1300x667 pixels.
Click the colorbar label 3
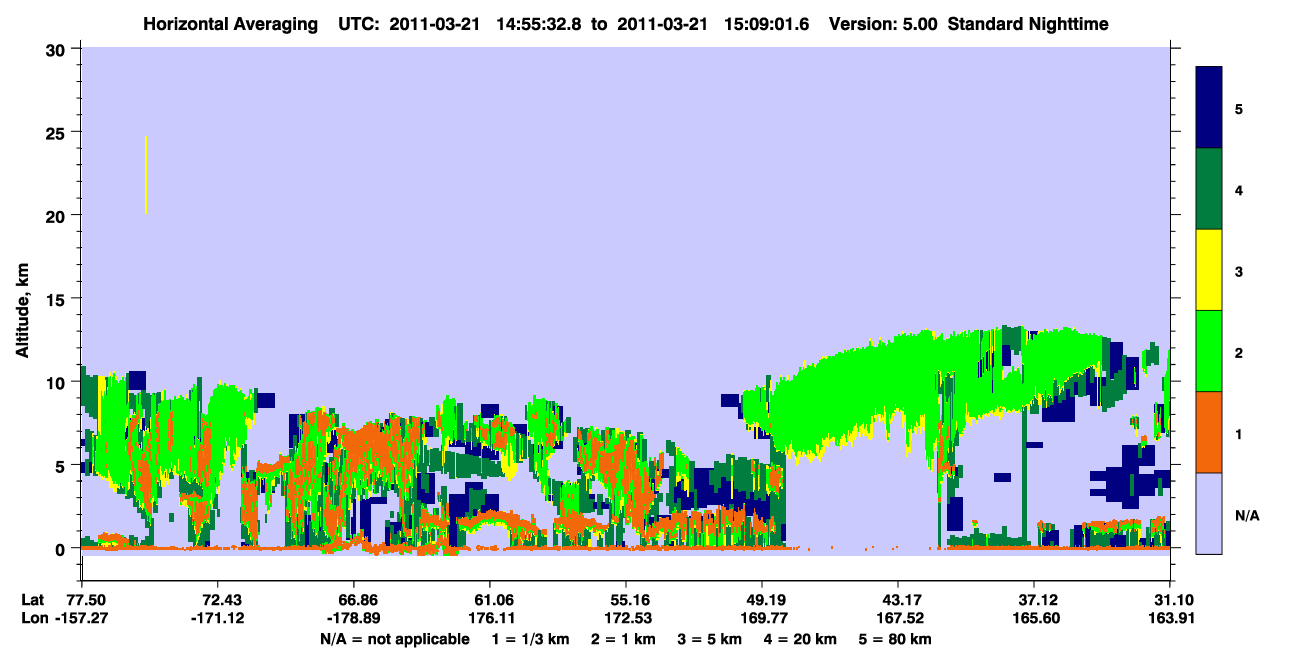pyautogui.click(x=1239, y=272)
